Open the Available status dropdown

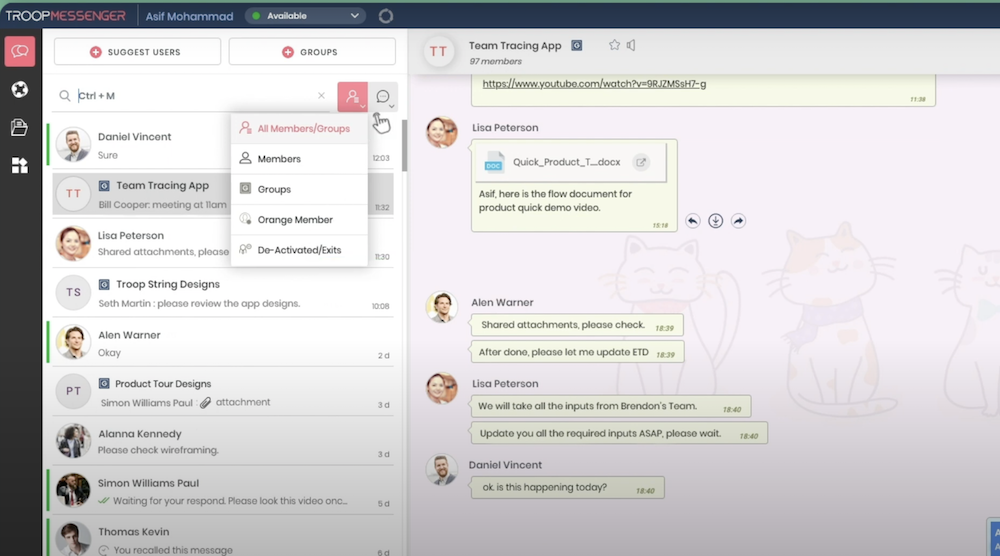coord(305,16)
